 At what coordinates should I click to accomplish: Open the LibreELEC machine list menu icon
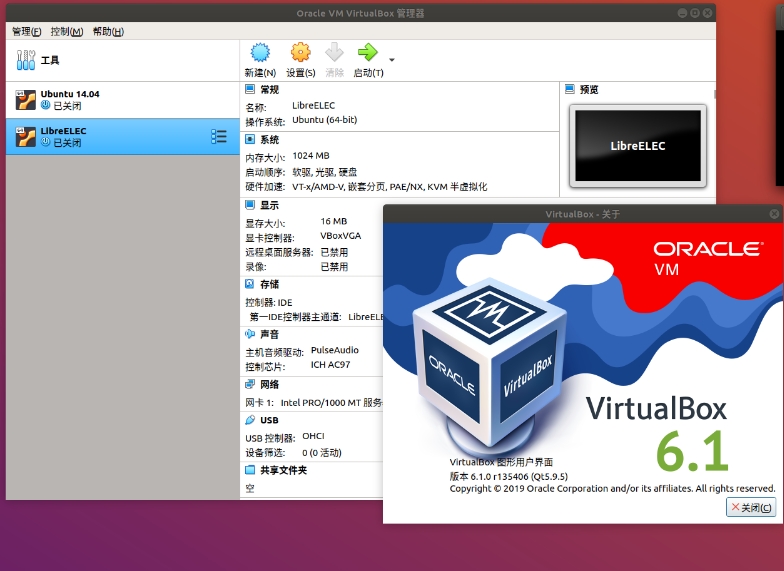pos(219,136)
